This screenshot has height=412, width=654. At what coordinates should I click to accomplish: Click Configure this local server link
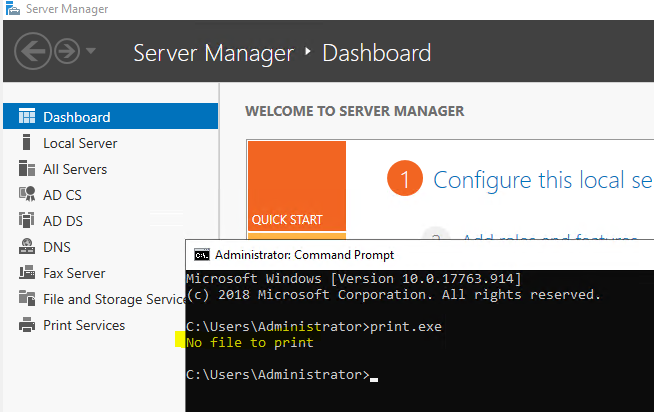(543, 180)
